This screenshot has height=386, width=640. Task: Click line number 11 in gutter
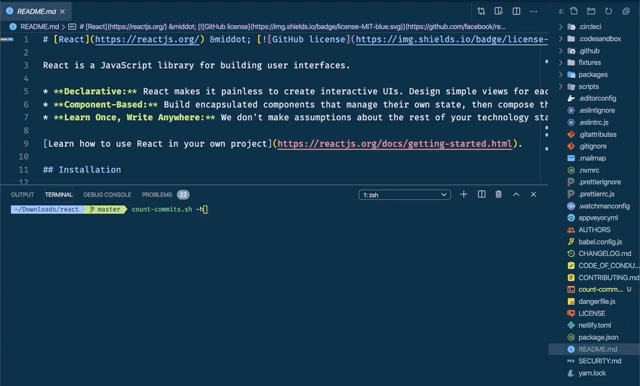[x=24, y=170]
